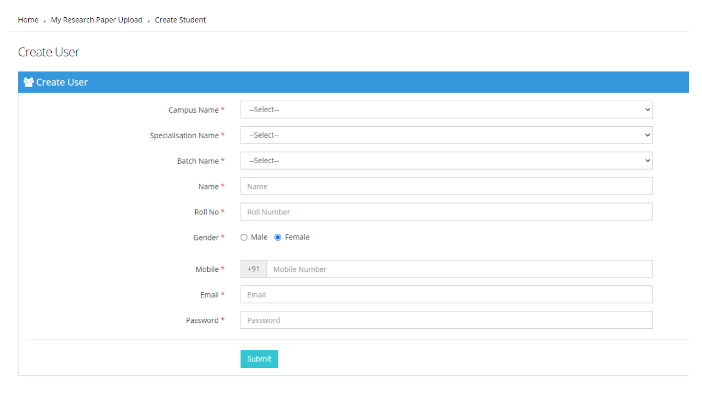
Task: Open the Batch Name select box
Action: [446, 161]
